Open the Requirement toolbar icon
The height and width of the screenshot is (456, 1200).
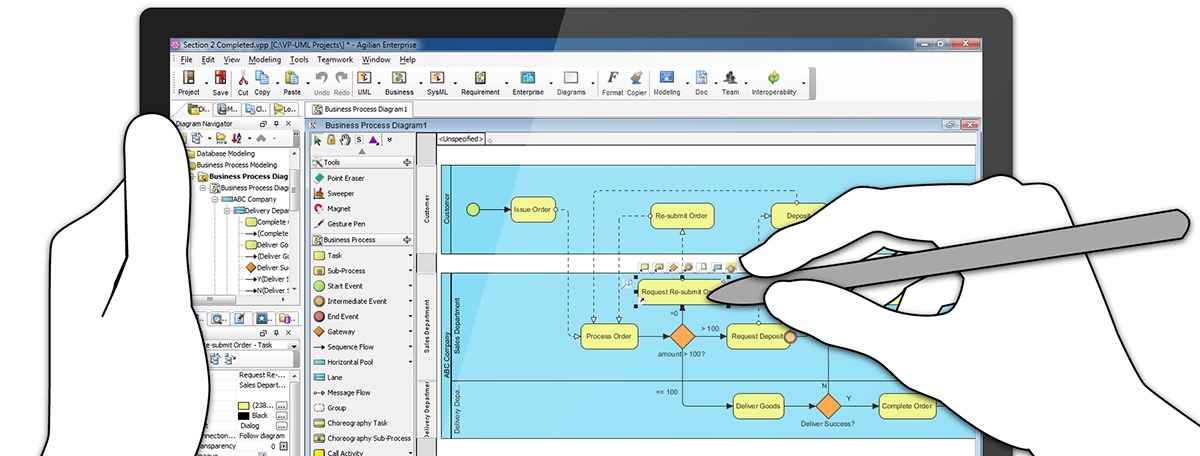click(480, 82)
